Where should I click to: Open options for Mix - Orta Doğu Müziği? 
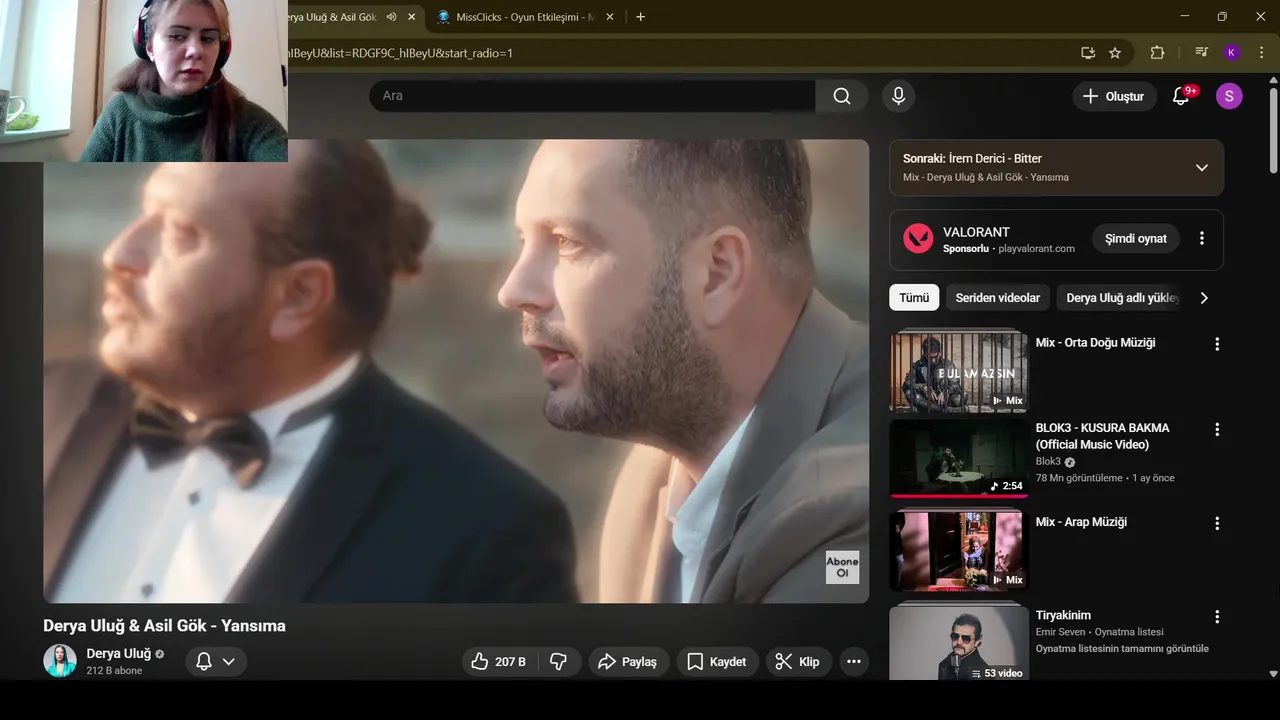pos(1217,344)
